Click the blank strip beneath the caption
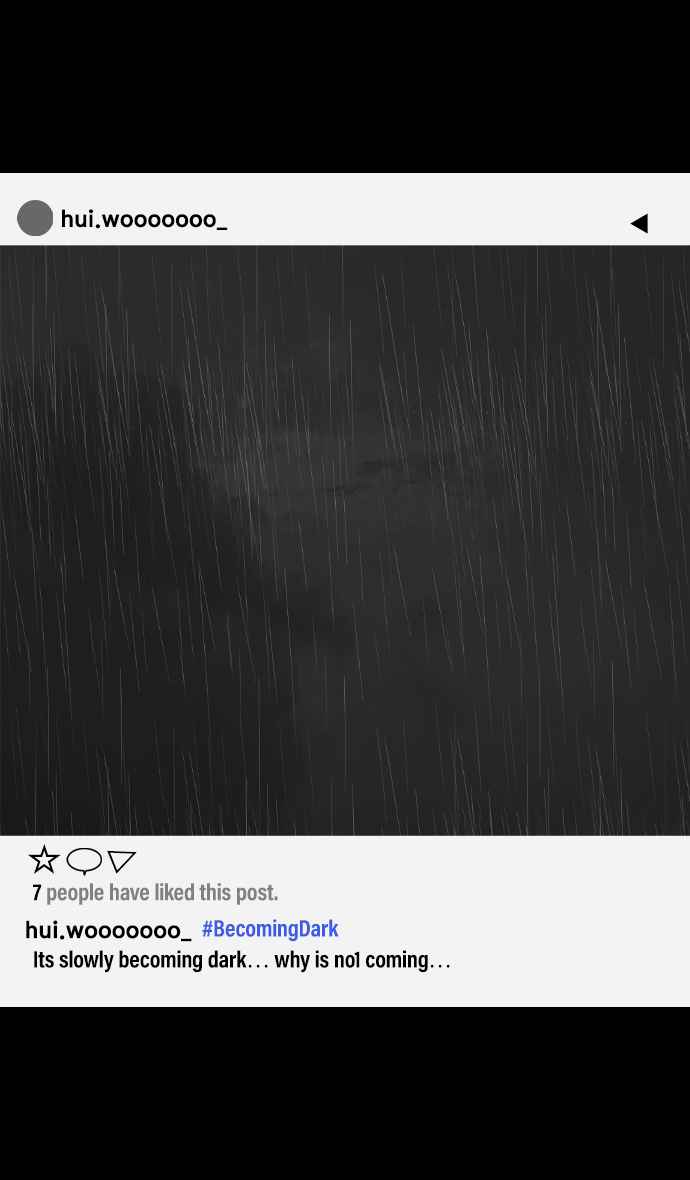Viewport: 690px width, 1180px height. click(x=345, y=990)
